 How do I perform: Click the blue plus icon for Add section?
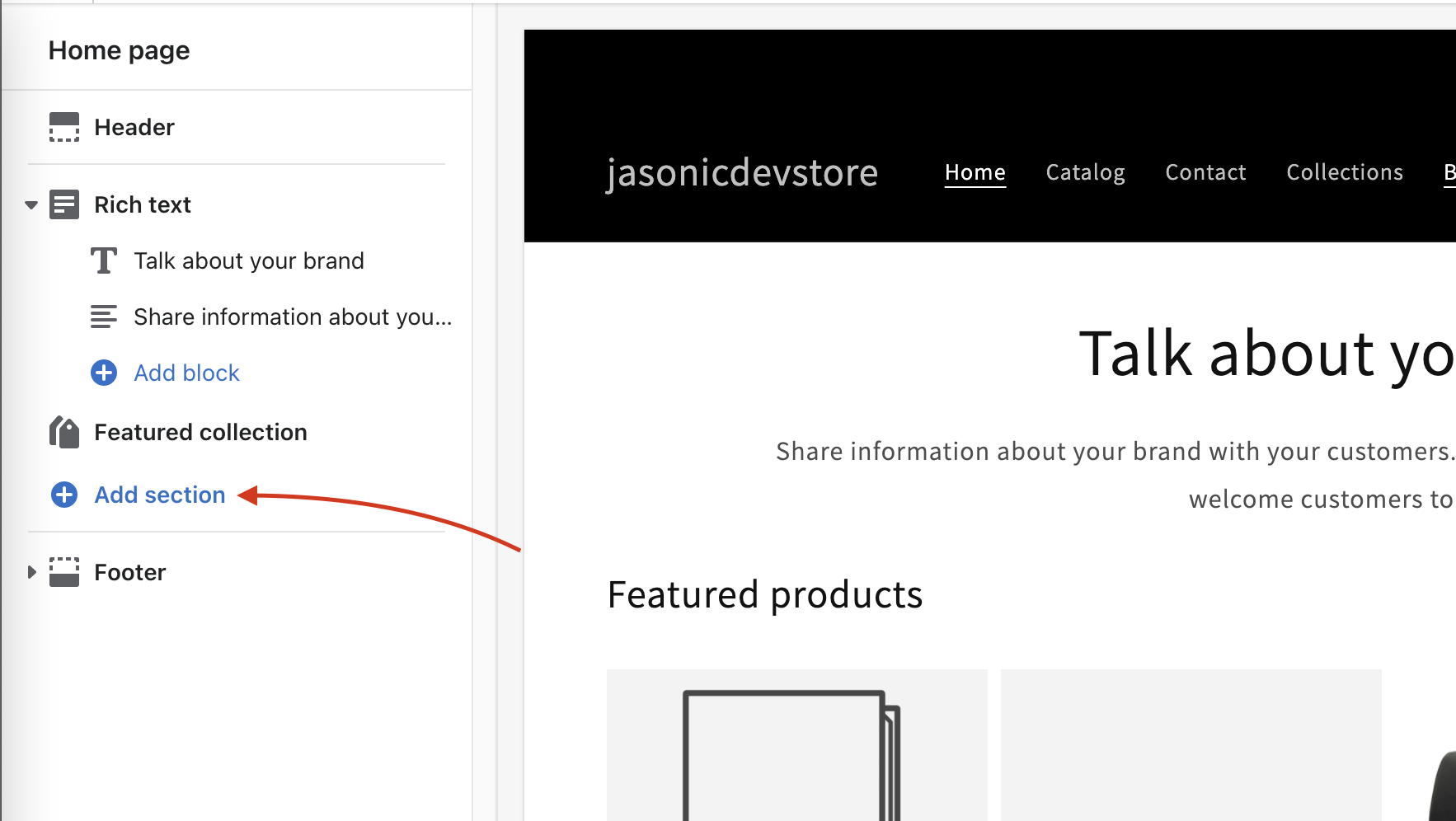(x=64, y=495)
